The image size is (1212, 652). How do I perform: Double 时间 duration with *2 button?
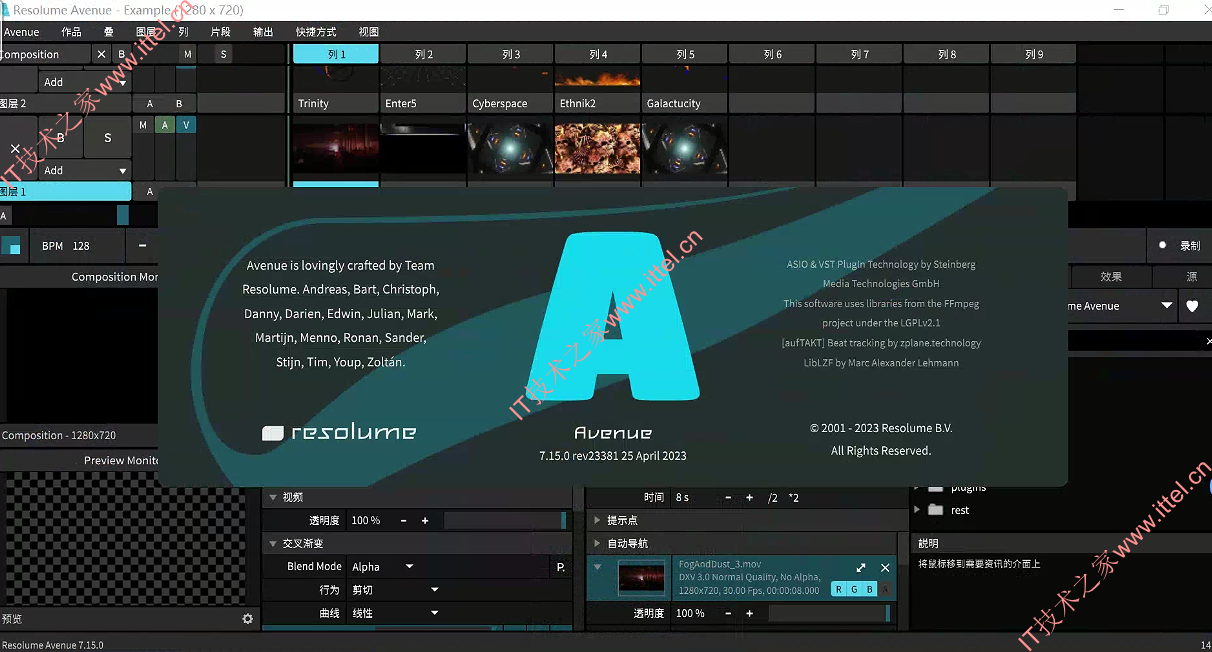pos(793,497)
